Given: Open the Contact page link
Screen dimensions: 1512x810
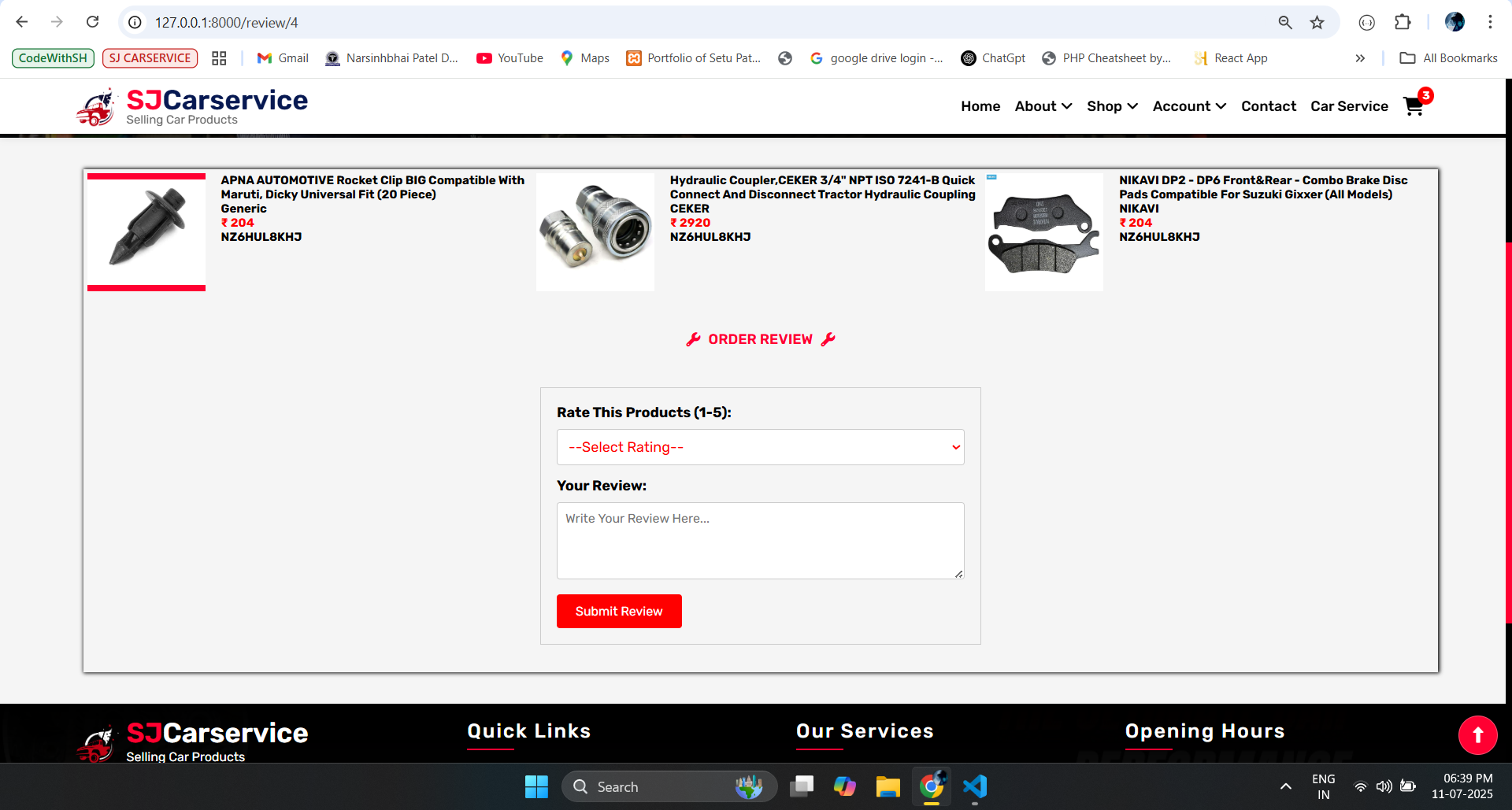Looking at the screenshot, I should tap(1268, 106).
